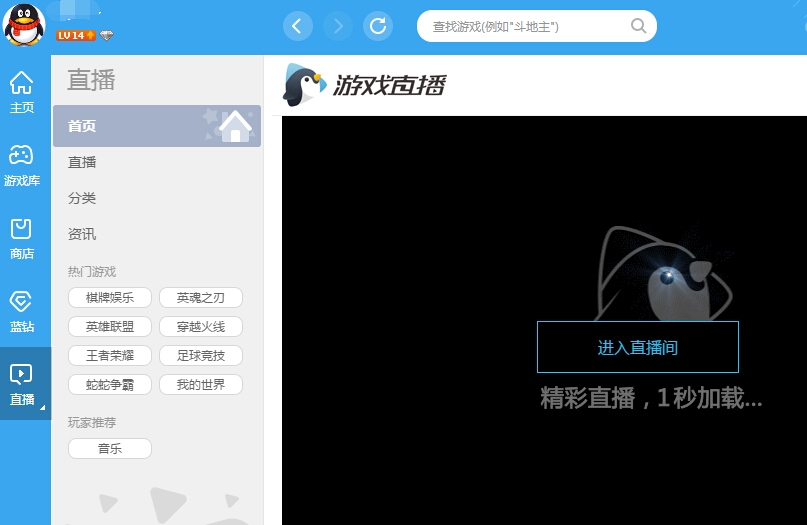Choose the 棋牌娱乐 game tag

tap(110, 298)
